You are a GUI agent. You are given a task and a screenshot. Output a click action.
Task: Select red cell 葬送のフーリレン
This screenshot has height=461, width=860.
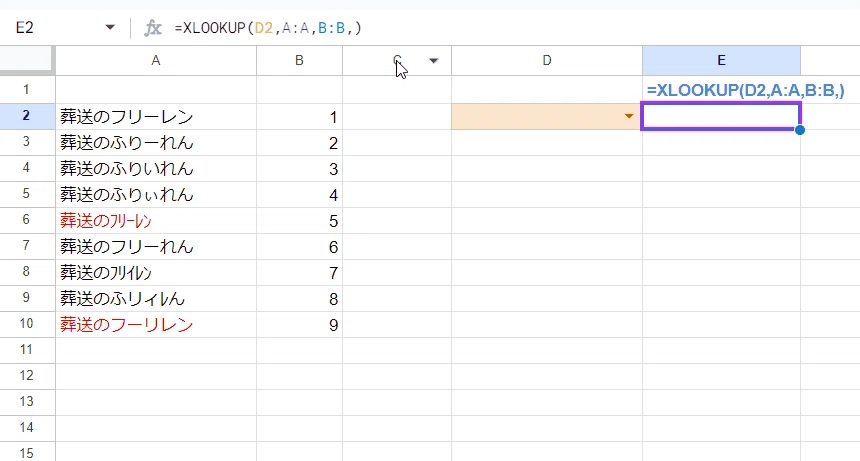click(x=156, y=325)
